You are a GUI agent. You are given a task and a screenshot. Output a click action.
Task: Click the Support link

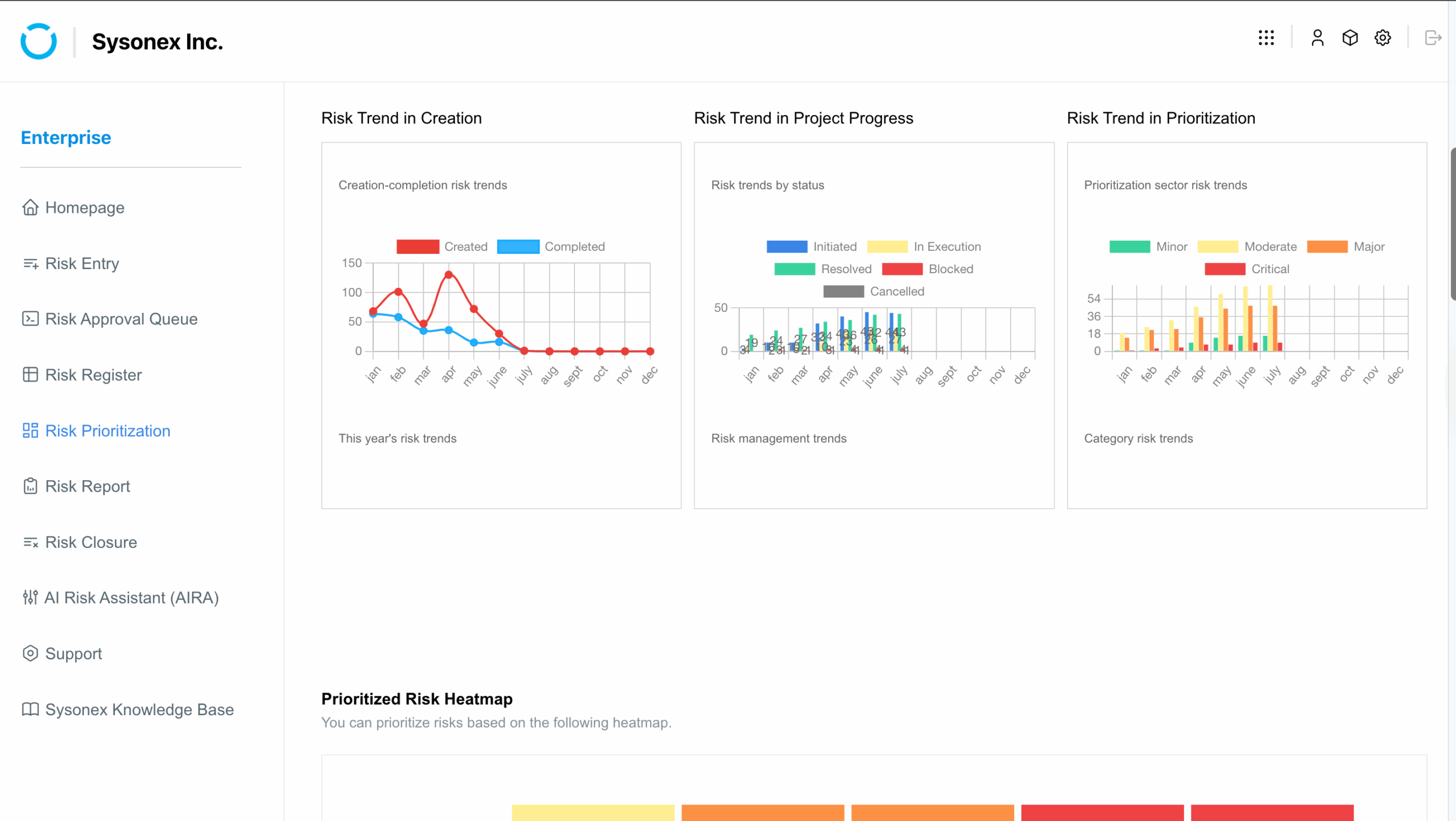point(73,654)
